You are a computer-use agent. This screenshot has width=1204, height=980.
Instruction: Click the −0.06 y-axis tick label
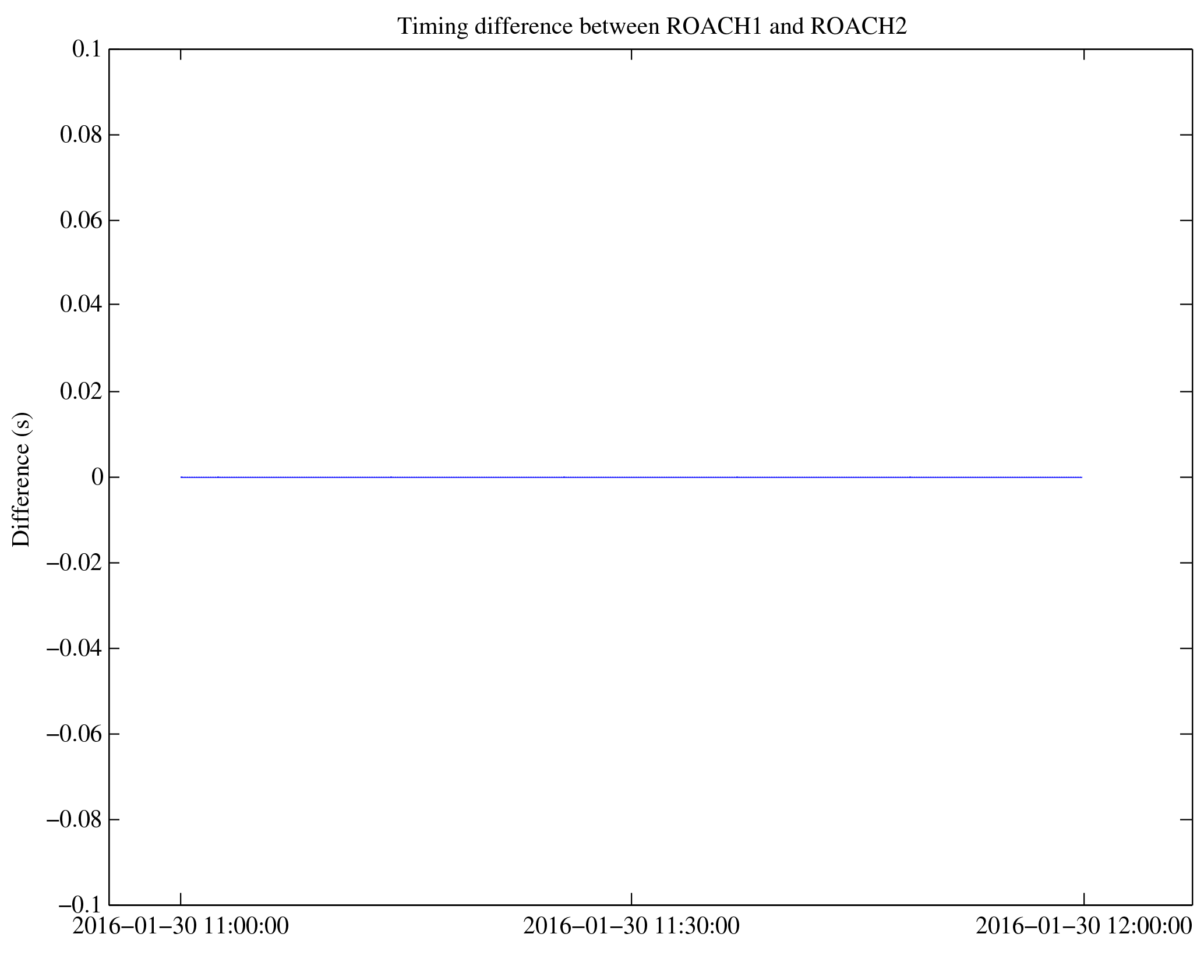pos(74,734)
